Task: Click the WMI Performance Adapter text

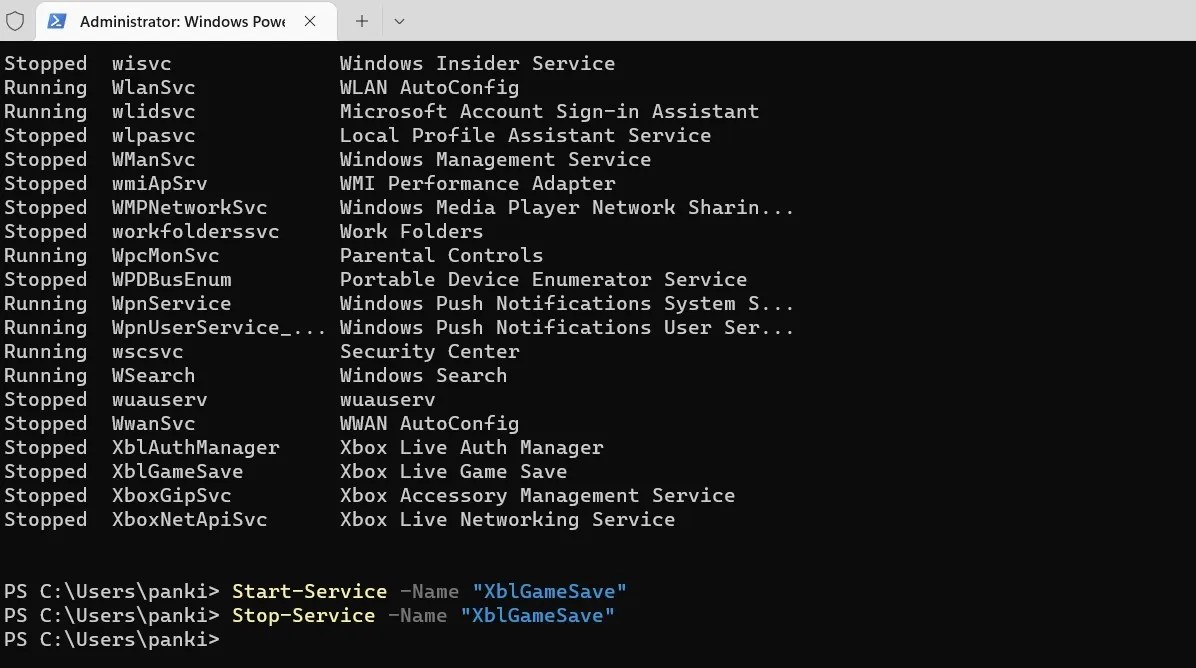Action: pos(477,183)
